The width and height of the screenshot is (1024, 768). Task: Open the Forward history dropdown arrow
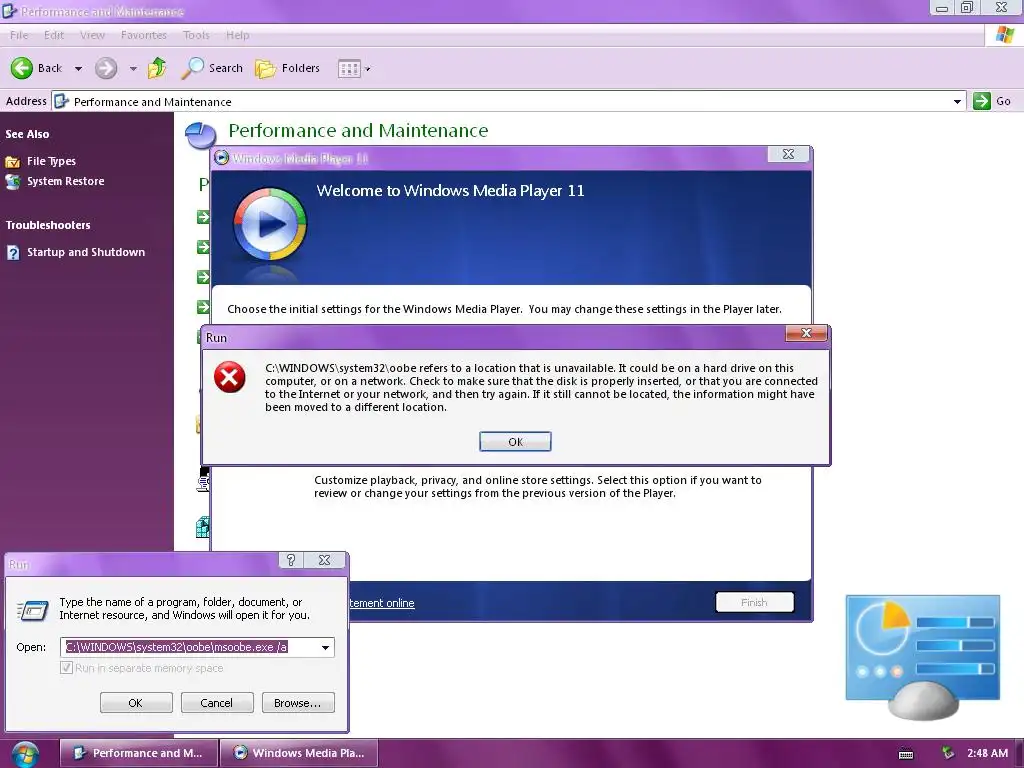point(133,69)
